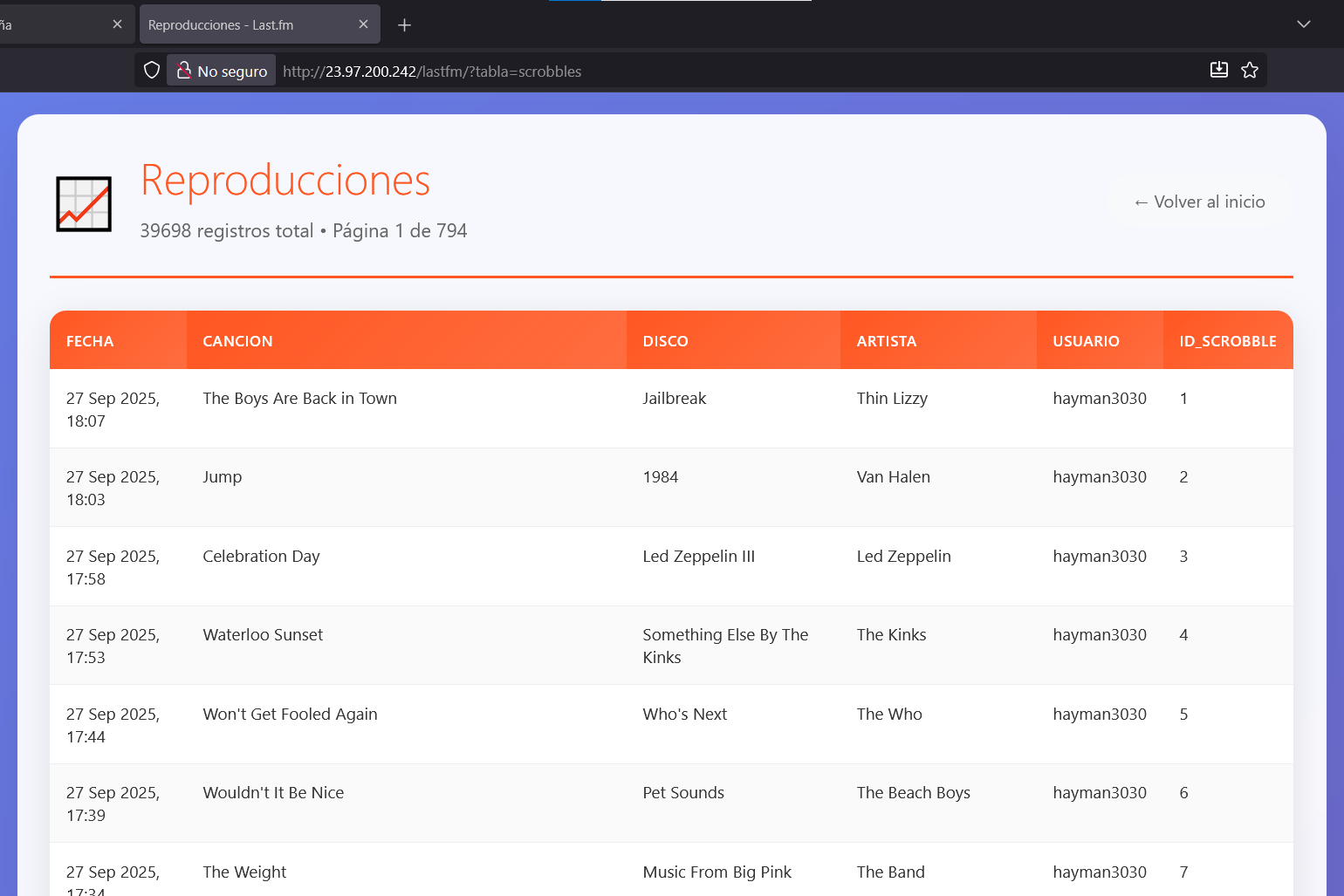
Task: Click hayman3030 in Thin Lizzy row
Action: [1100, 399]
